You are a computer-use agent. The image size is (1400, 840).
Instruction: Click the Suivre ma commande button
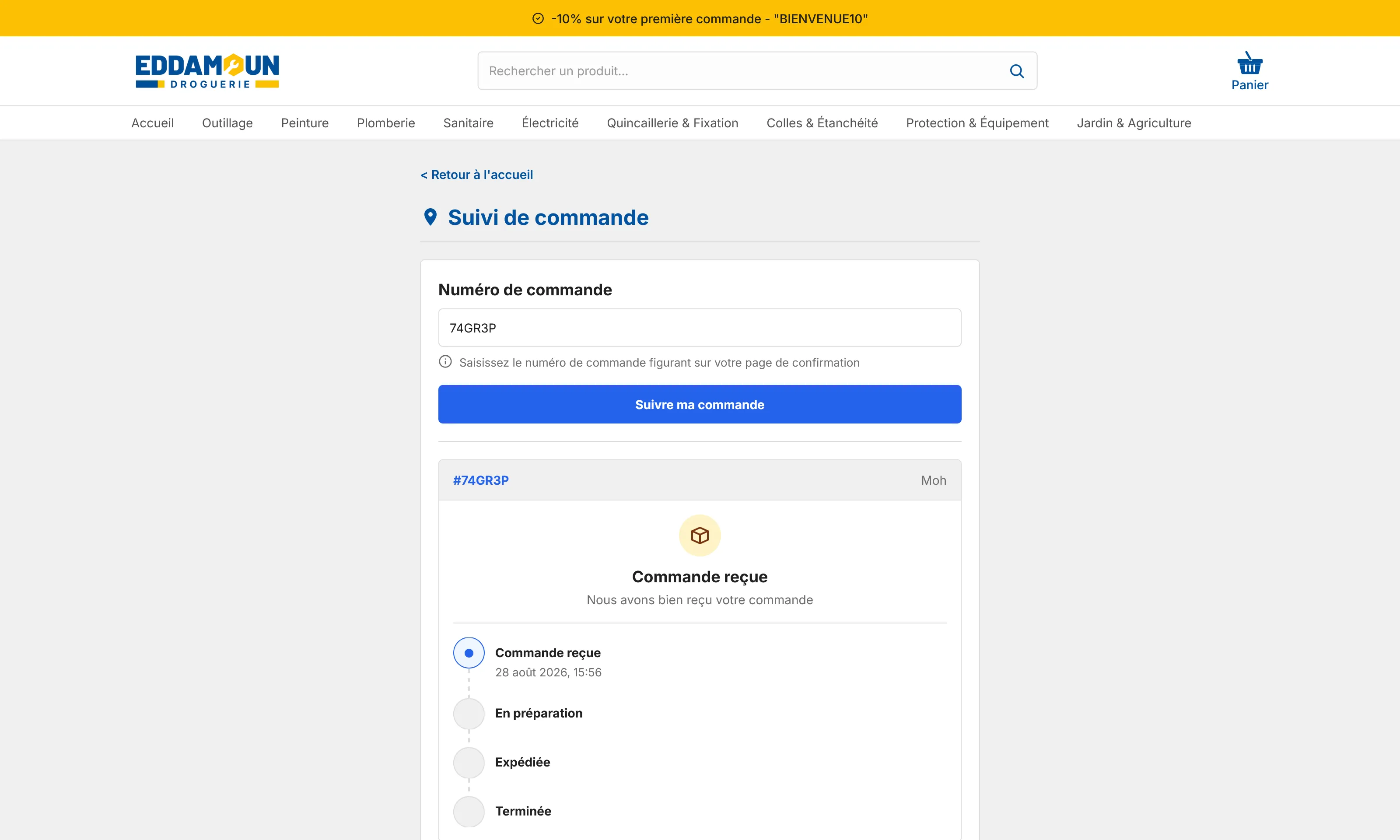pyautogui.click(x=700, y=404)
